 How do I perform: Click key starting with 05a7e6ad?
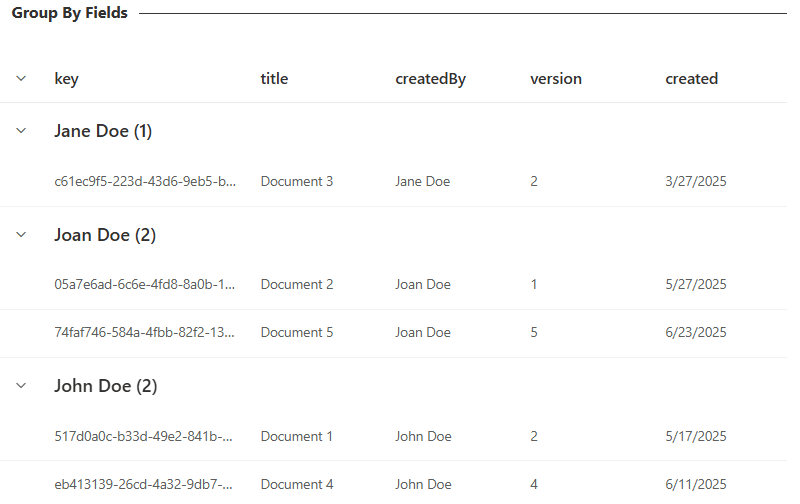(145, 285)
